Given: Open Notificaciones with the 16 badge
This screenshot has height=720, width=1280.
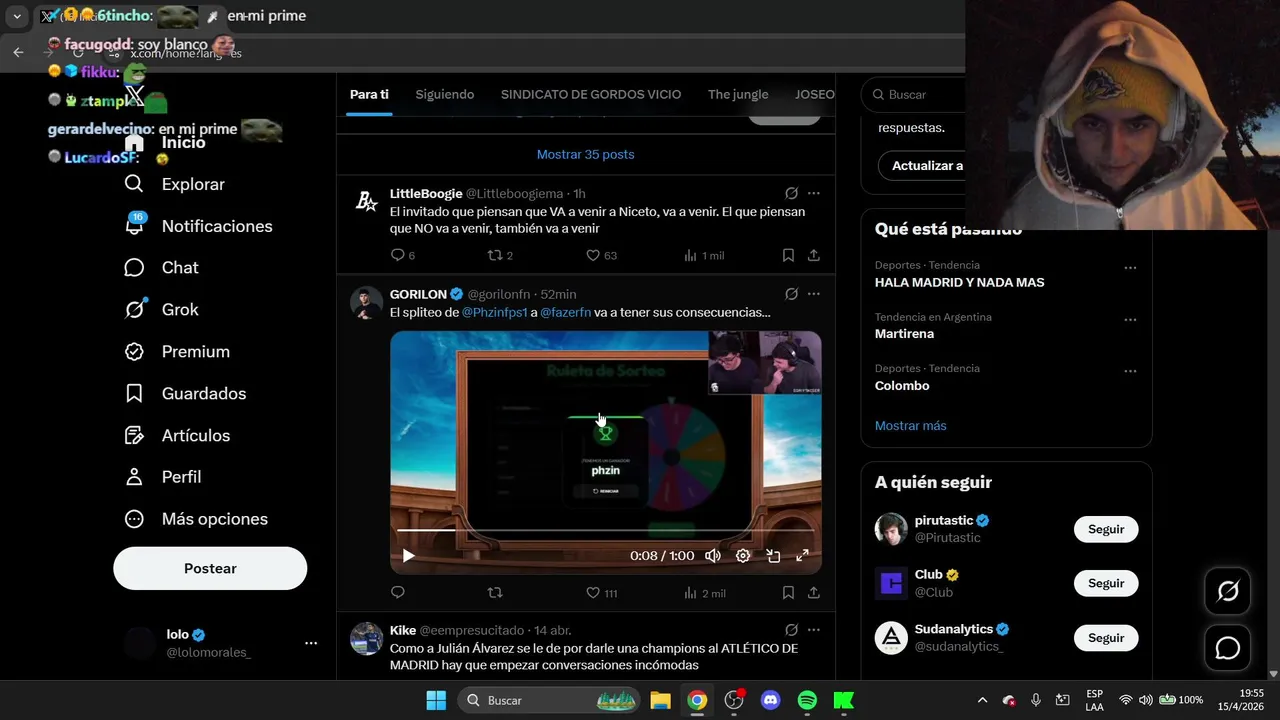Looking at the screenshot, I should (198, 226).
